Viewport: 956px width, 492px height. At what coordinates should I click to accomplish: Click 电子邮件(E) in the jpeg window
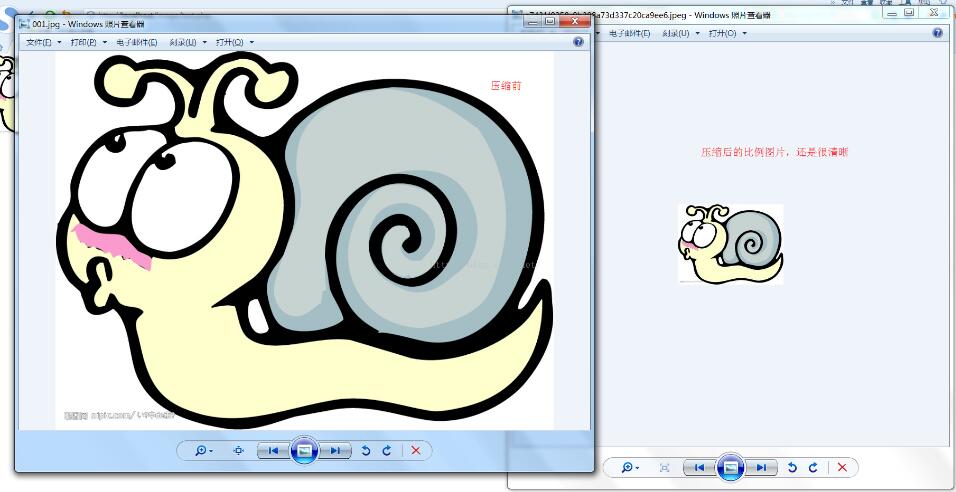tap(630, 33)
